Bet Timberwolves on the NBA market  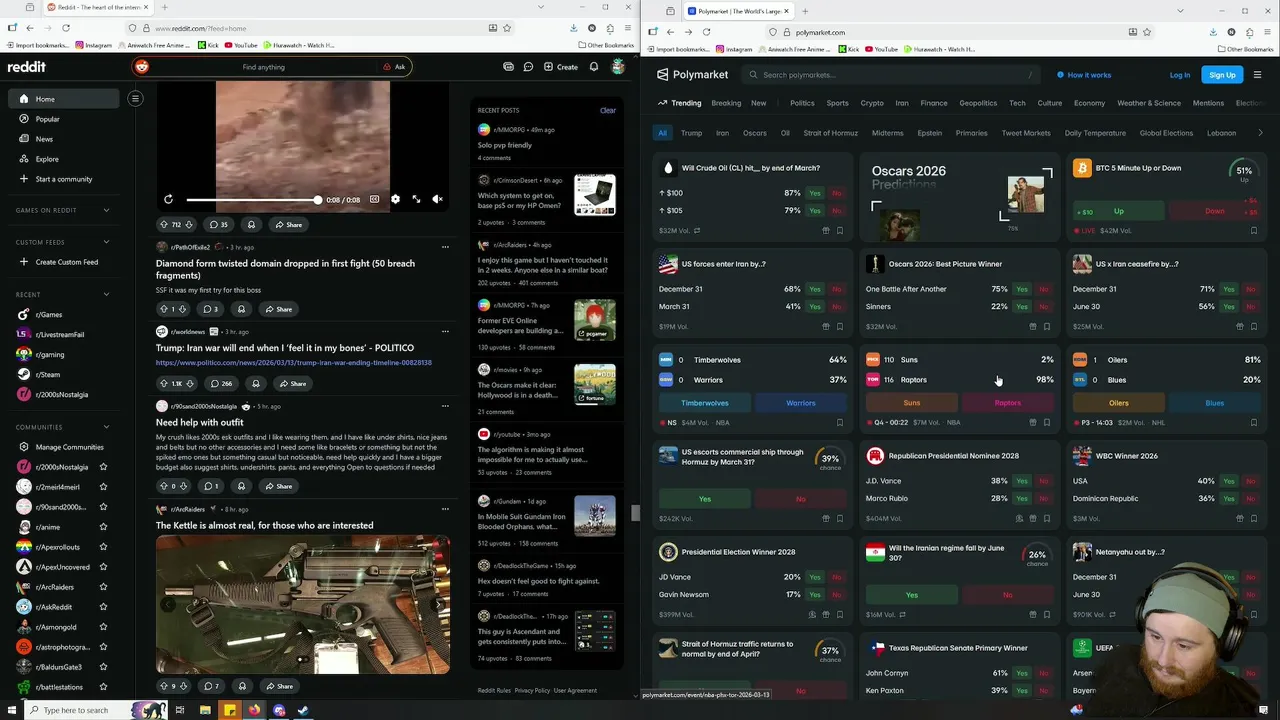(x=705, y=403)
